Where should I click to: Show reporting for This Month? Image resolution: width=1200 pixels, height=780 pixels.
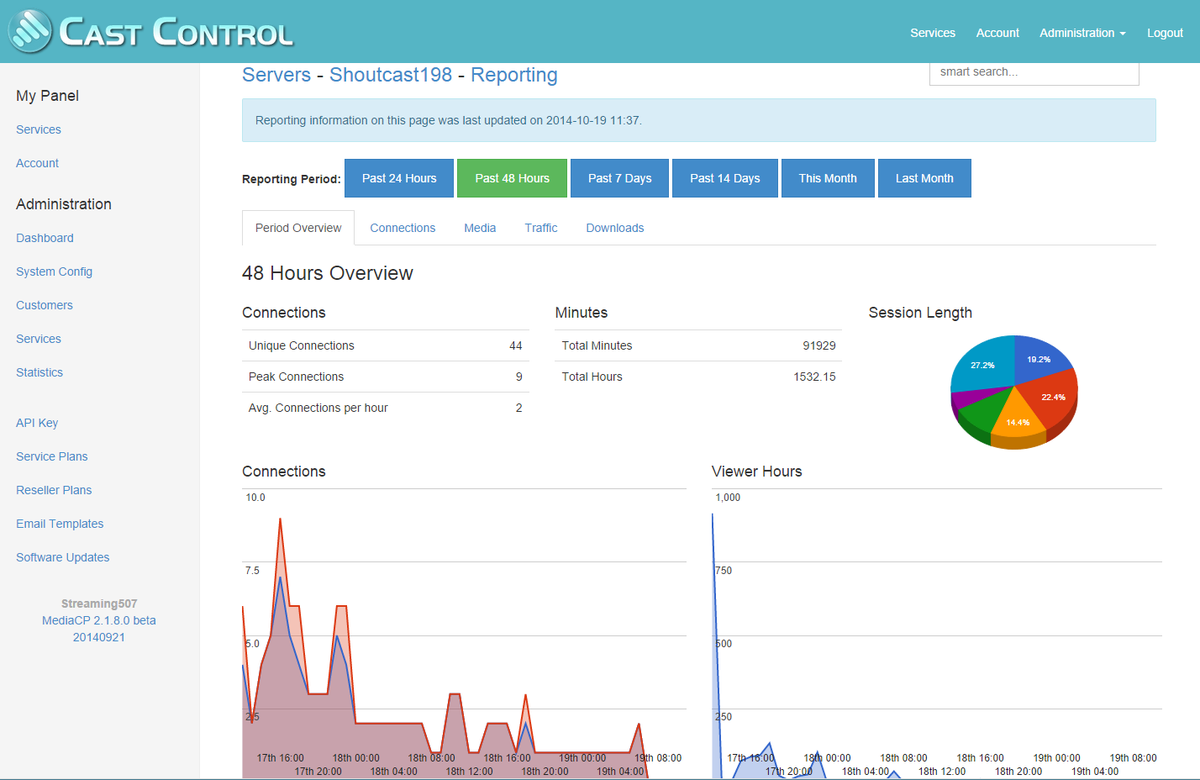[x=828, y=178]
